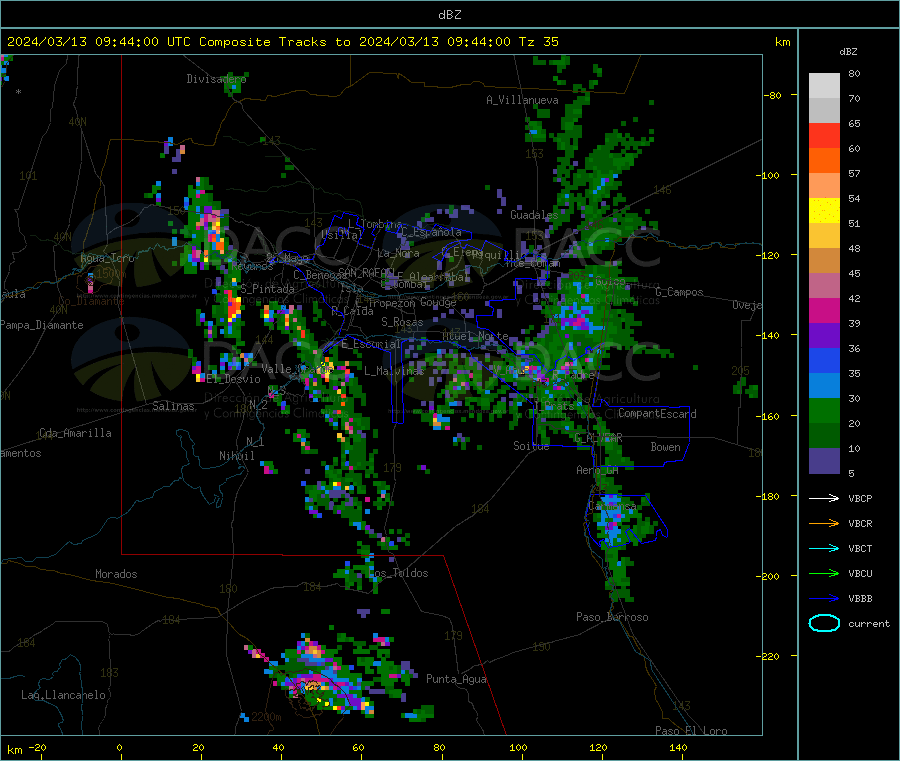Click the S_Pintada place label

pos(267,289)
